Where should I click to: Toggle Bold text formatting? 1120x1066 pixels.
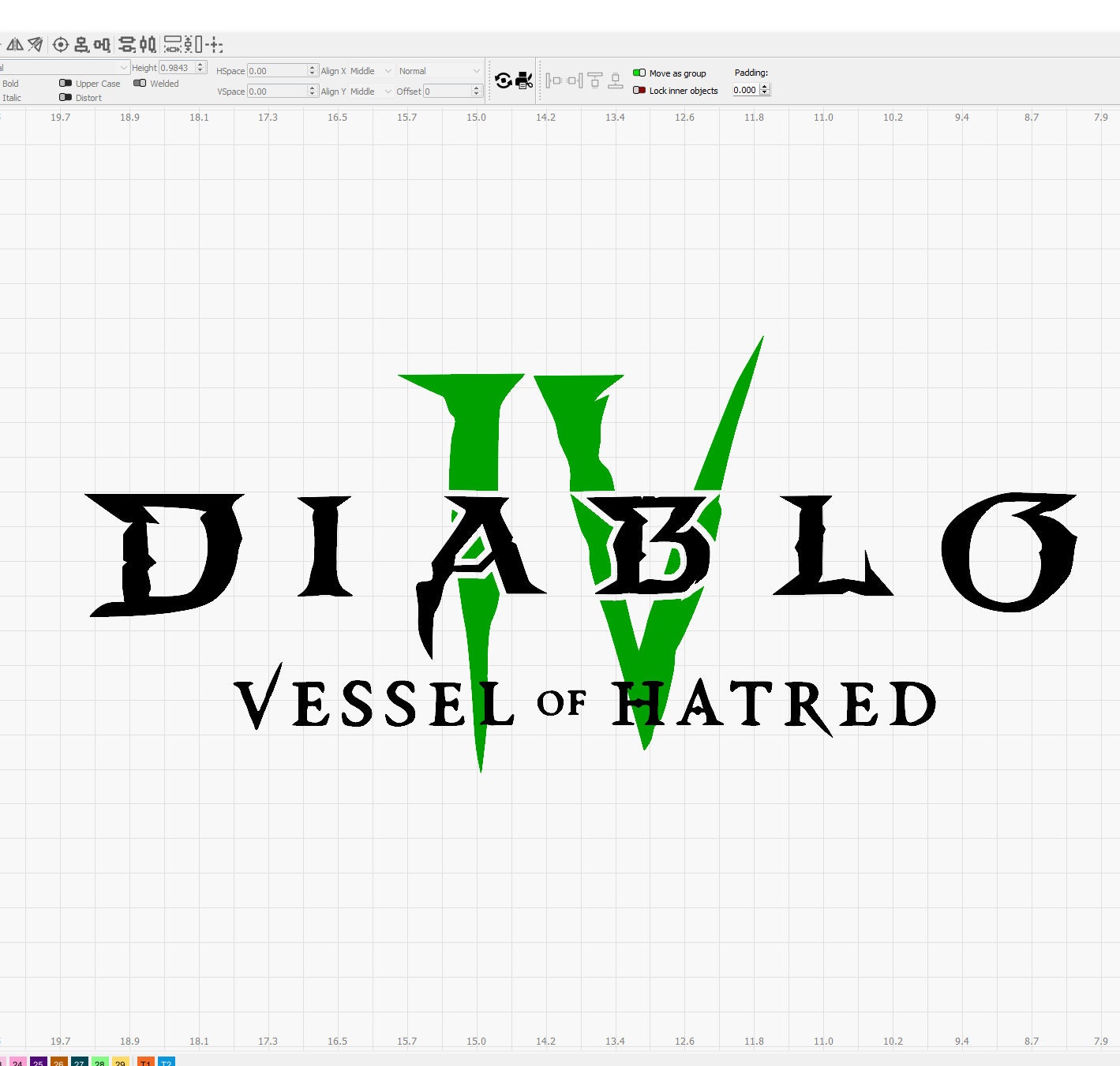click(10, 84)
